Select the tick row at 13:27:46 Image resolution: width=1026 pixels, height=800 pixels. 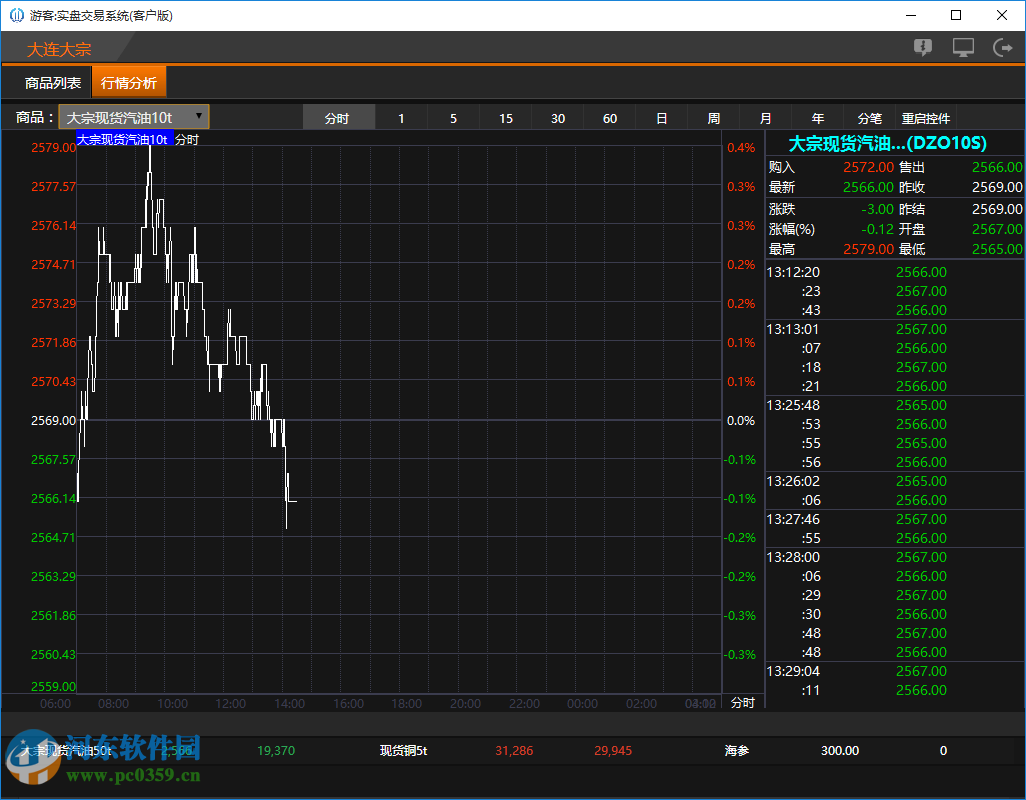click(x=894, y=519)
